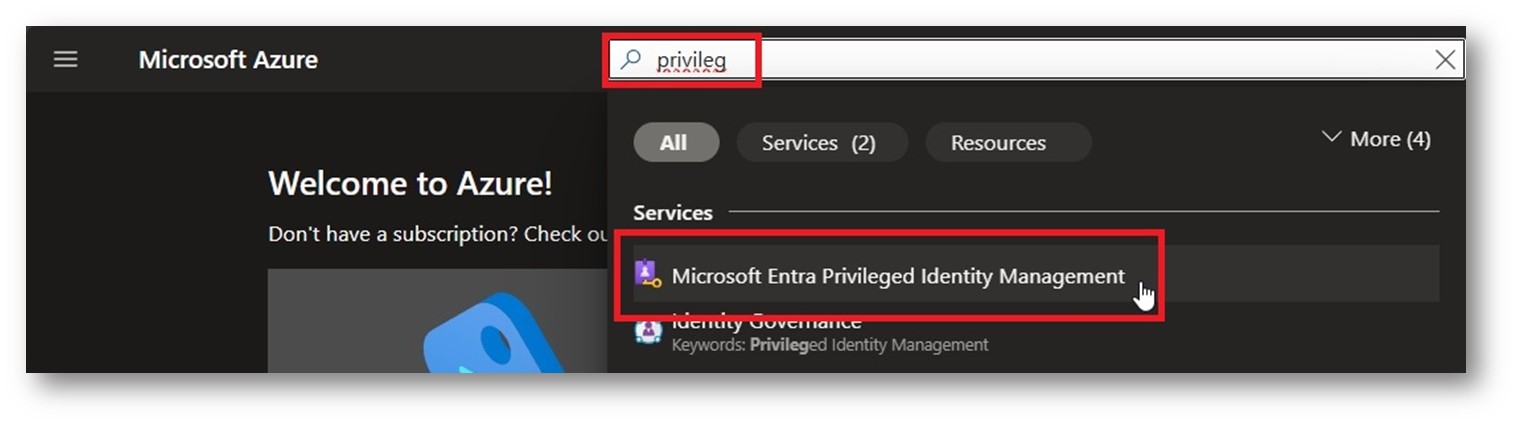Click the Privileged Identity Management service icon
Image resolution: width=1518 pixels, height=425 pixels.
pyautogui.click(x=648, y=275)
